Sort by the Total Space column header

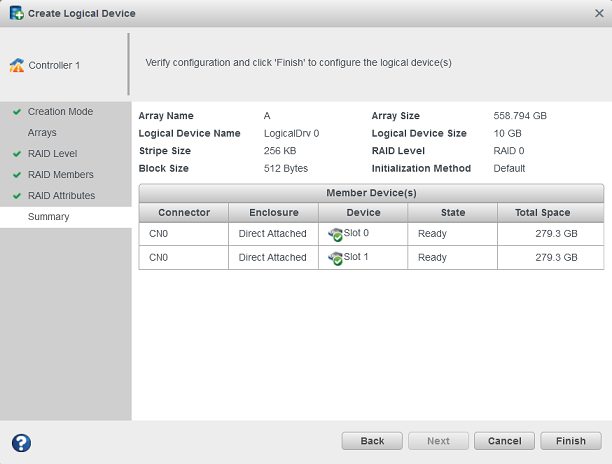click(542, 212)
